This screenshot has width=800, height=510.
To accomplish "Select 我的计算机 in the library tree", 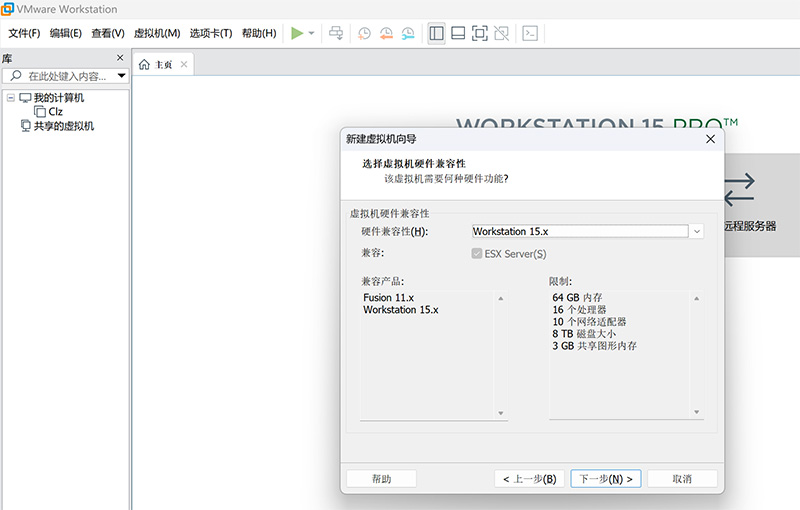I will (59, 97).
